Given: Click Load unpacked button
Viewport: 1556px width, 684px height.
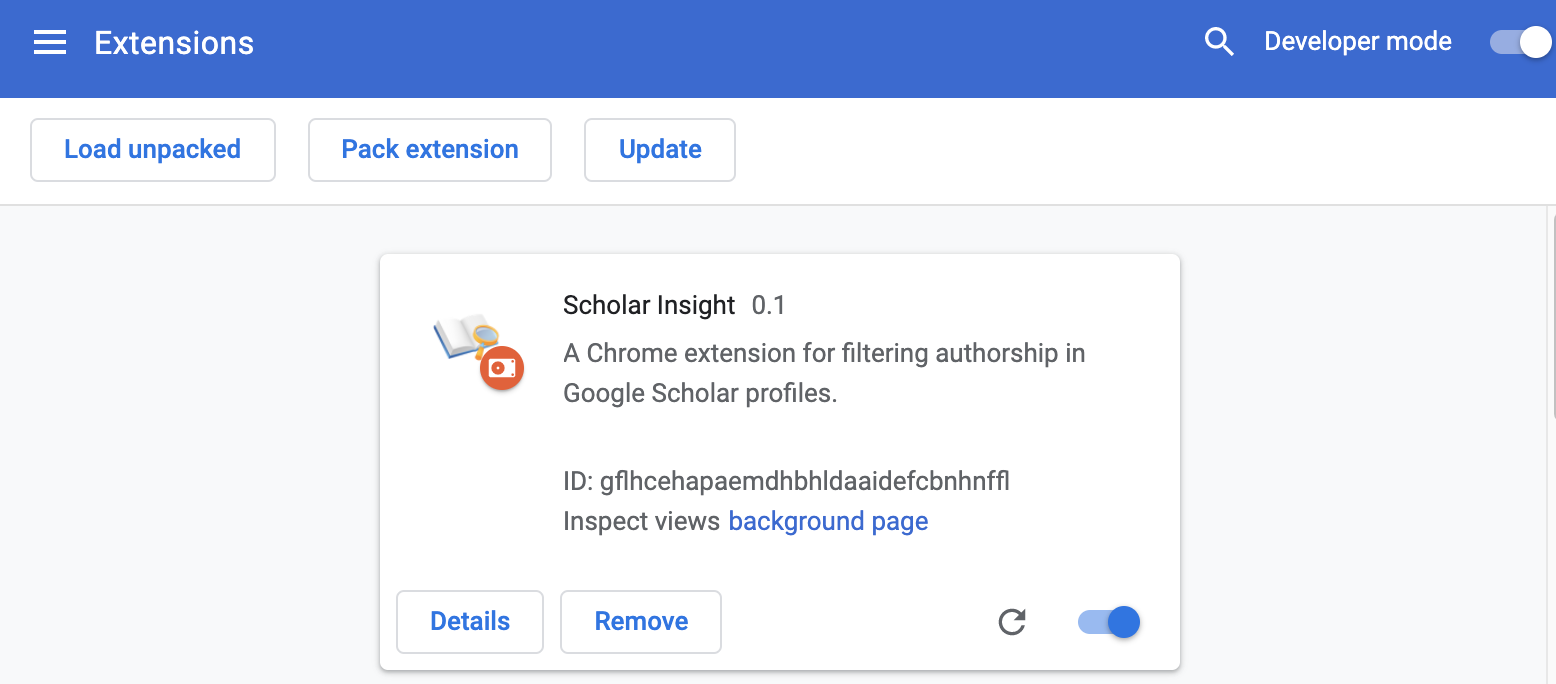Looking at the screenshot, I should (x=153, y=150).
